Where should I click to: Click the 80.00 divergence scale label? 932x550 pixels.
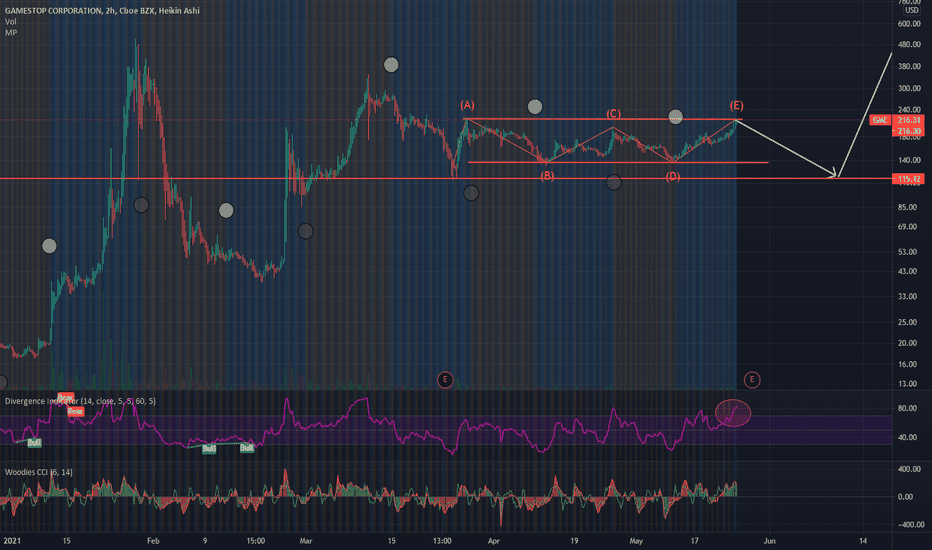907,408
